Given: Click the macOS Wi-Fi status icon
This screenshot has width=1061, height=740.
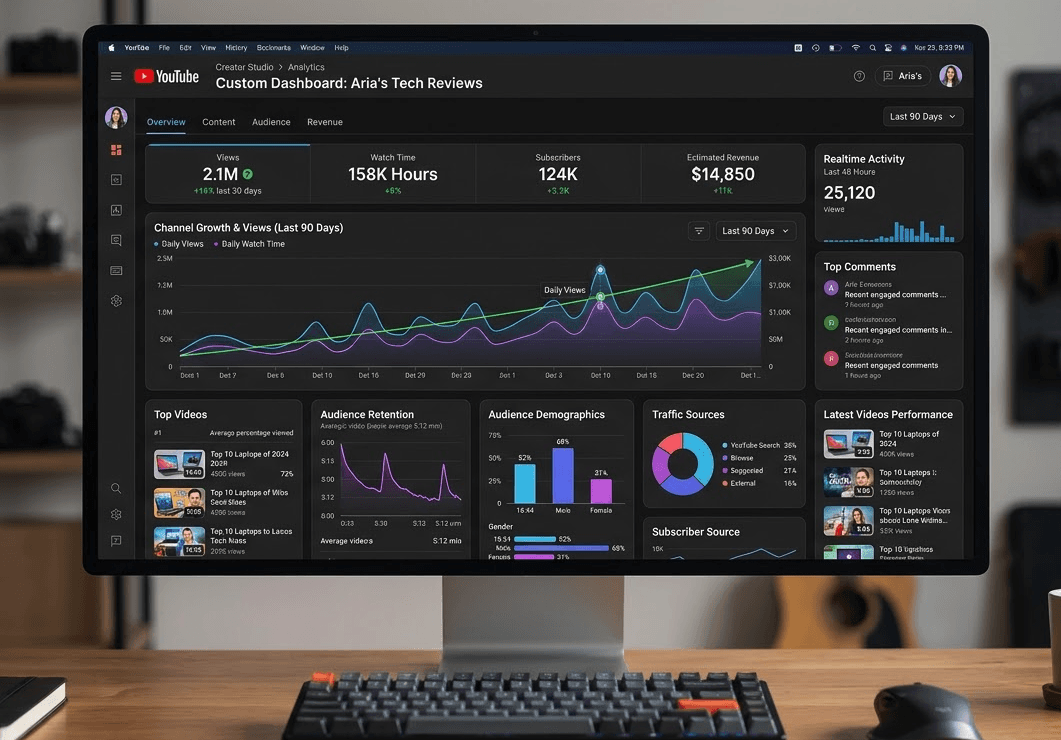Looking at the screenshot, I should click(855, 47).
